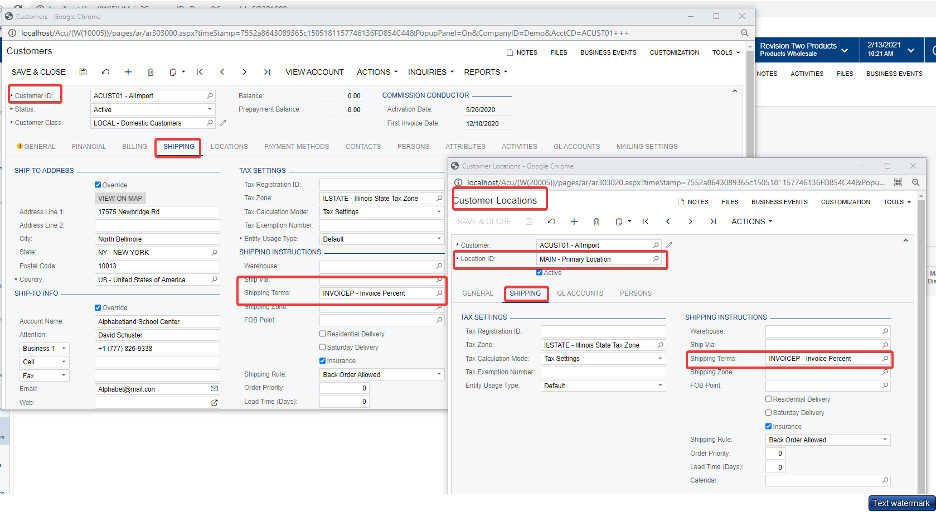
Task: Open the Web field external link icon
Action: (x=212, y=403)
